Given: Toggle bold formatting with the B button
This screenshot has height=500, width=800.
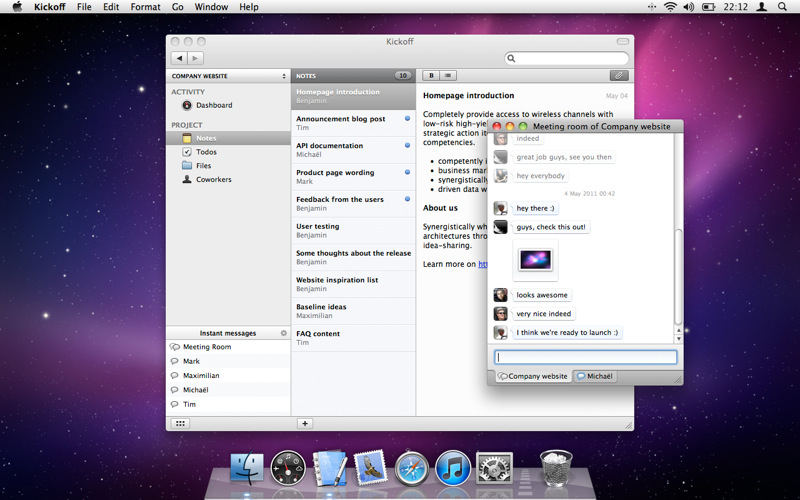Looking at the screenshot, I should click(x=431, y=76).
